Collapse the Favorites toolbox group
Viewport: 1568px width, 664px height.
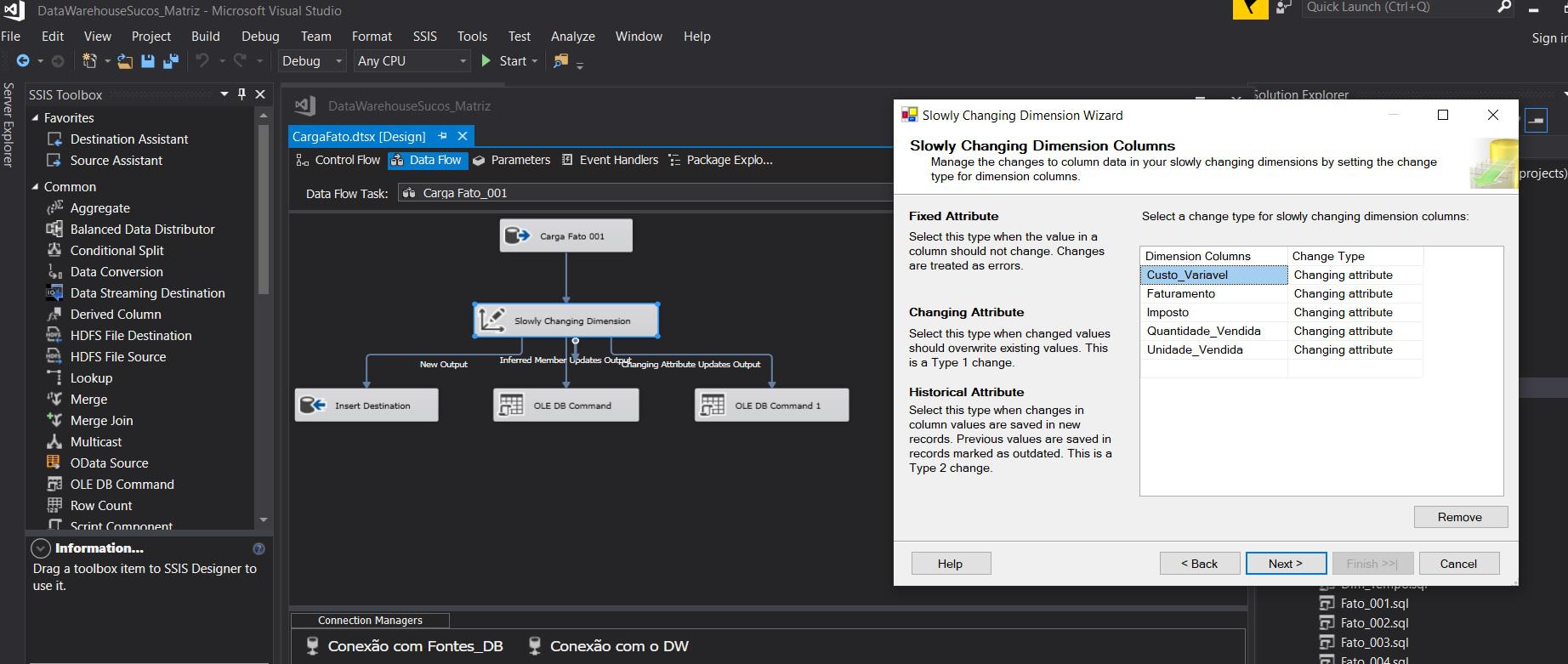point(36,117)
